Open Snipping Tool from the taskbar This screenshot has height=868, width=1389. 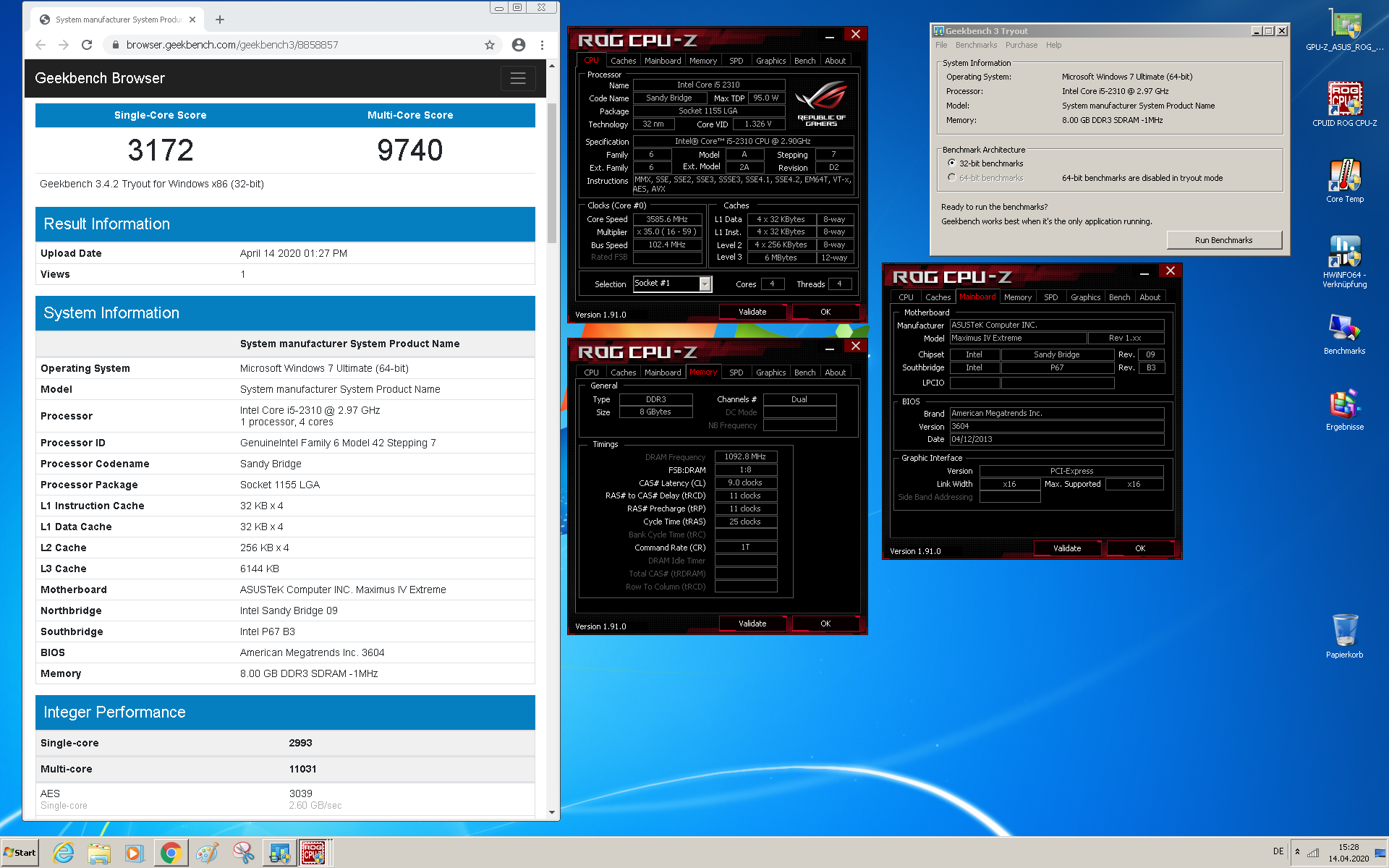pos(243,853)
